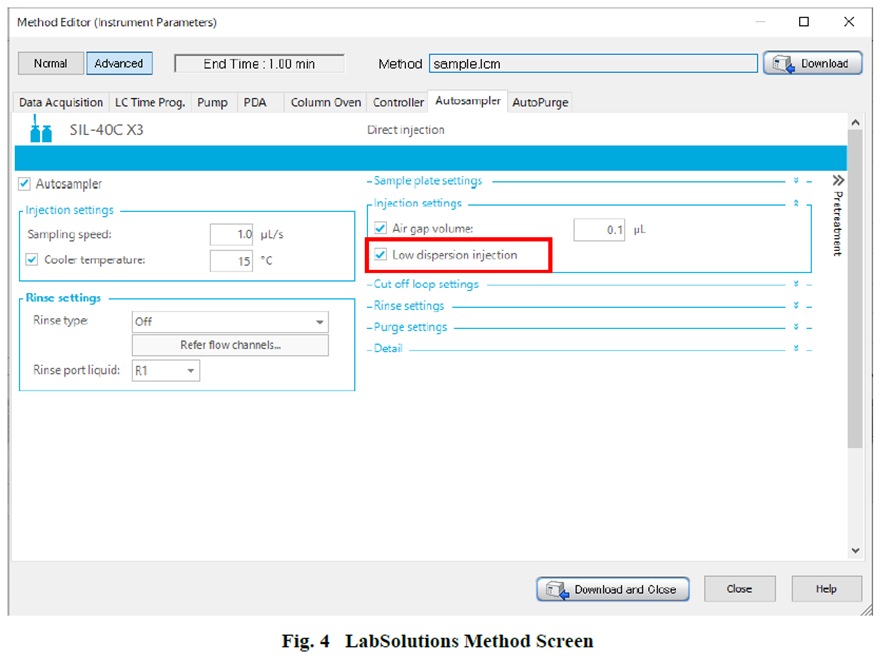Switch to the Data Acquisition tab
The width and height of the screenshot is (893, 661).
click(61, 102)
